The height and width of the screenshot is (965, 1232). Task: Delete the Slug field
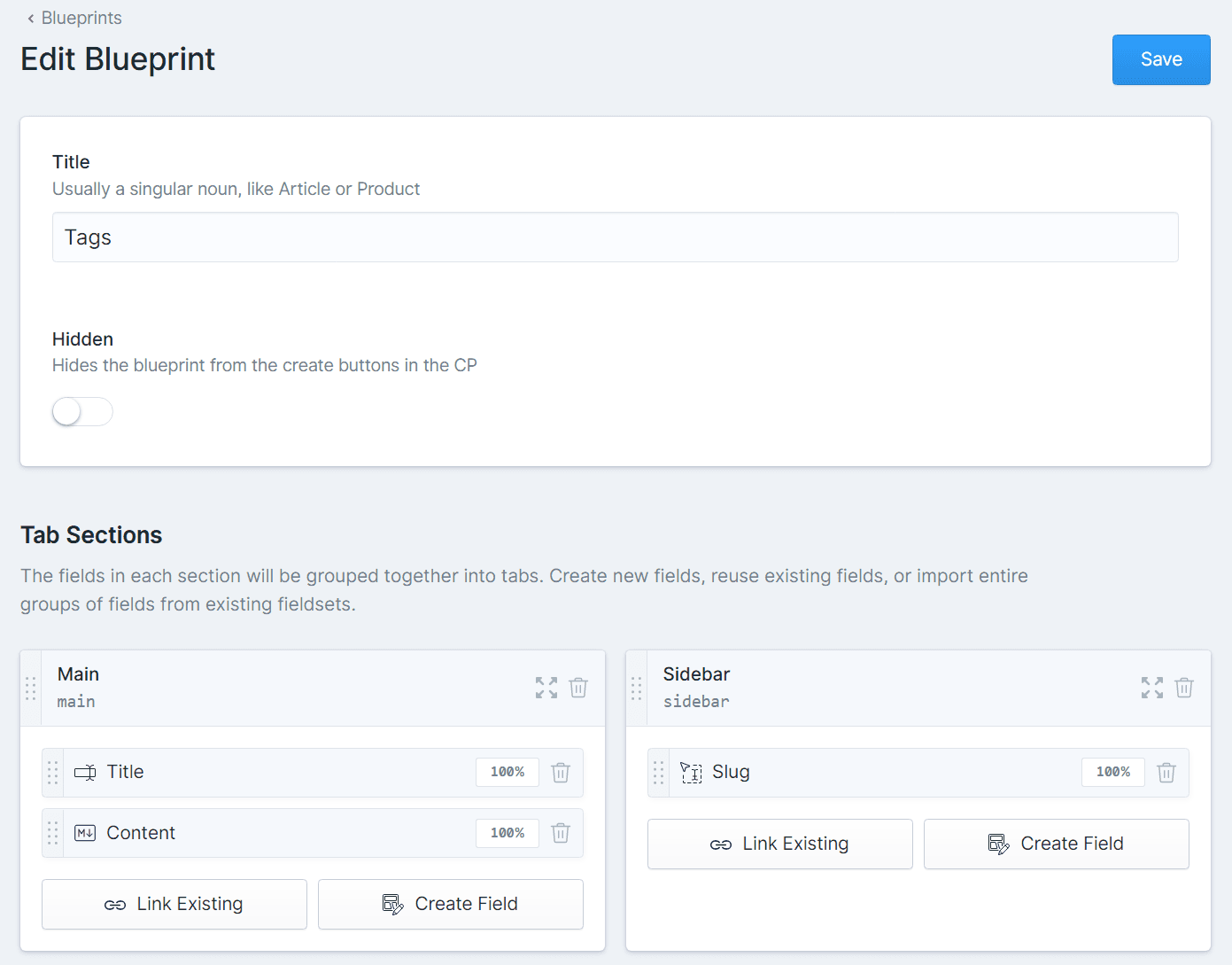coord(1166,773)
